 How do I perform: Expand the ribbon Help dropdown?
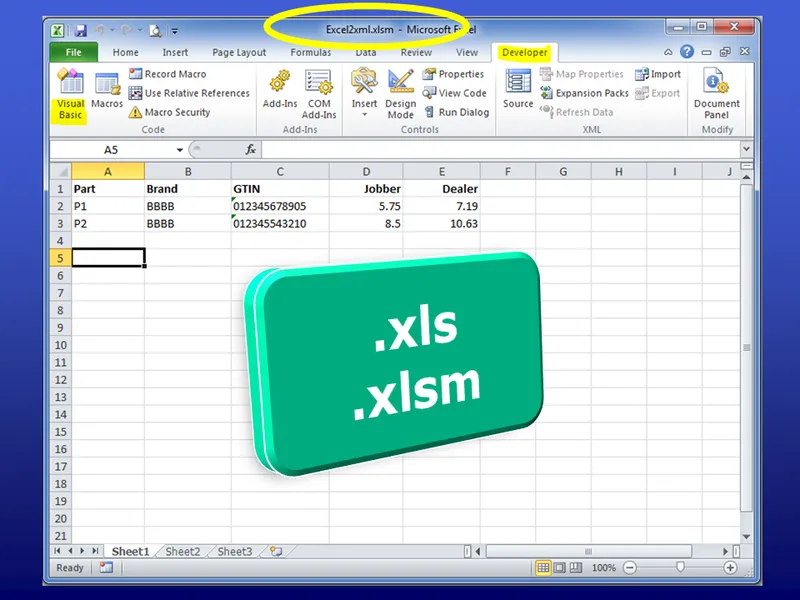[x=690, y=51]
